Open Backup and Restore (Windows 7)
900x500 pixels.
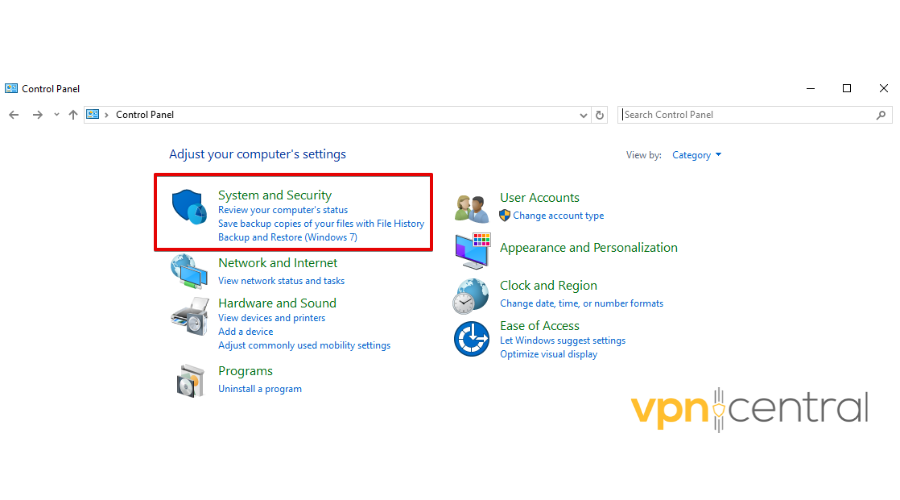point(287,238)
